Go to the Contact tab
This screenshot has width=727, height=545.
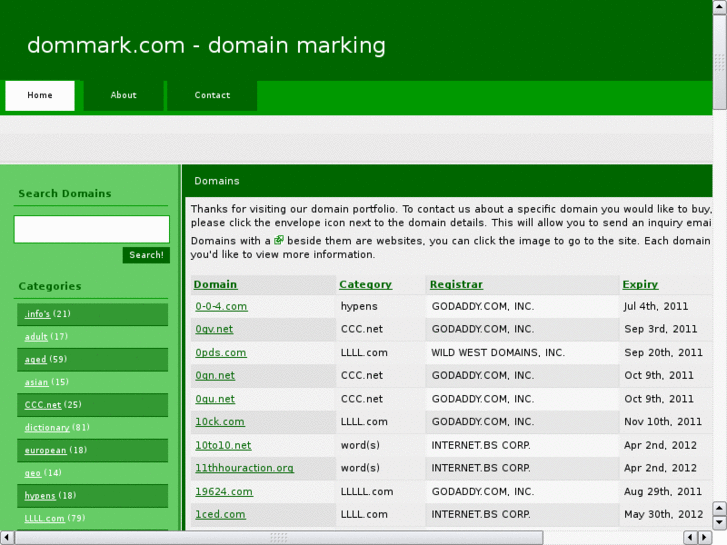pos(212,96)
